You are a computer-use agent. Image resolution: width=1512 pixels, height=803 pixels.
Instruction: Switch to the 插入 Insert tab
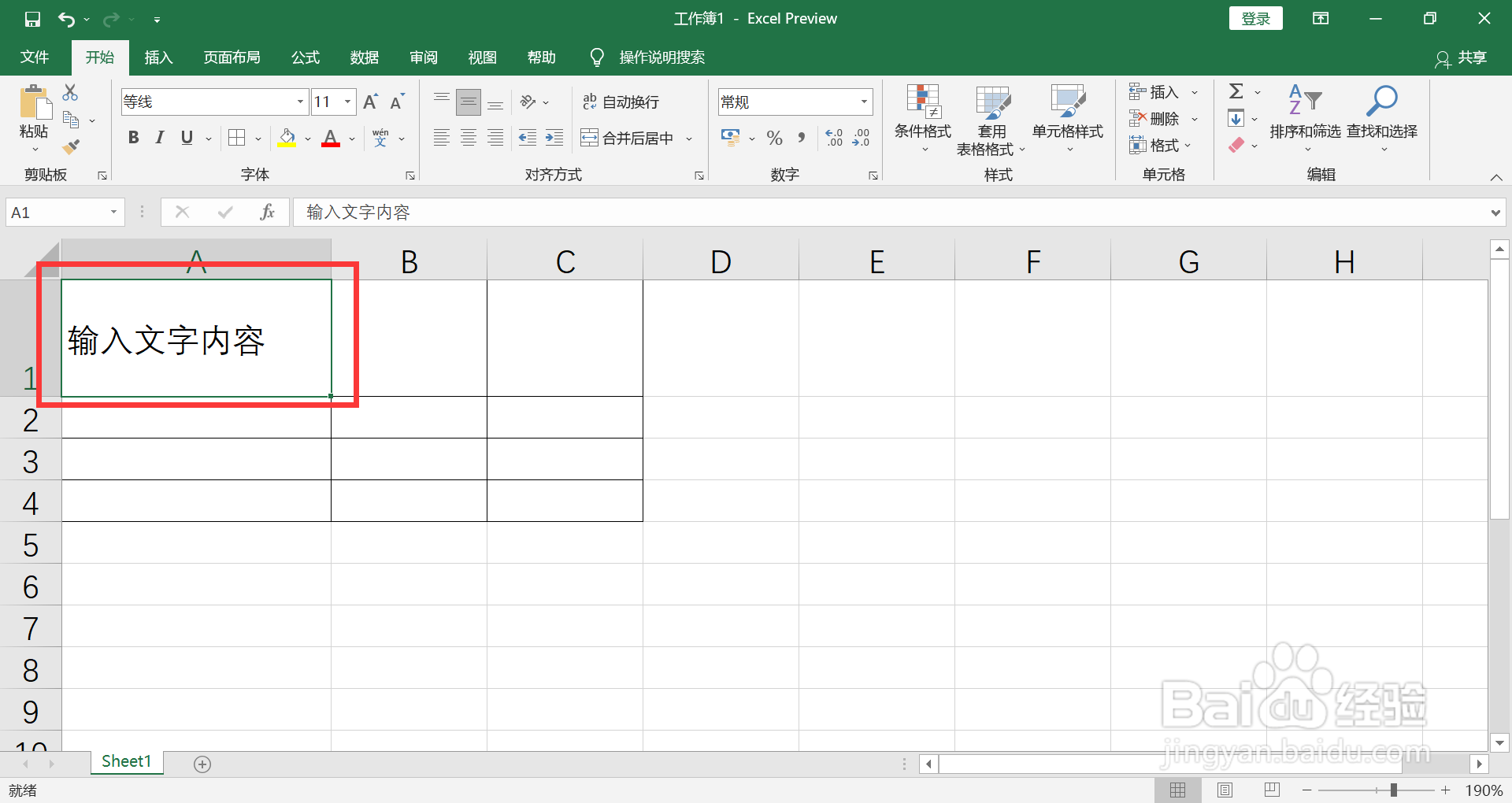158,57
